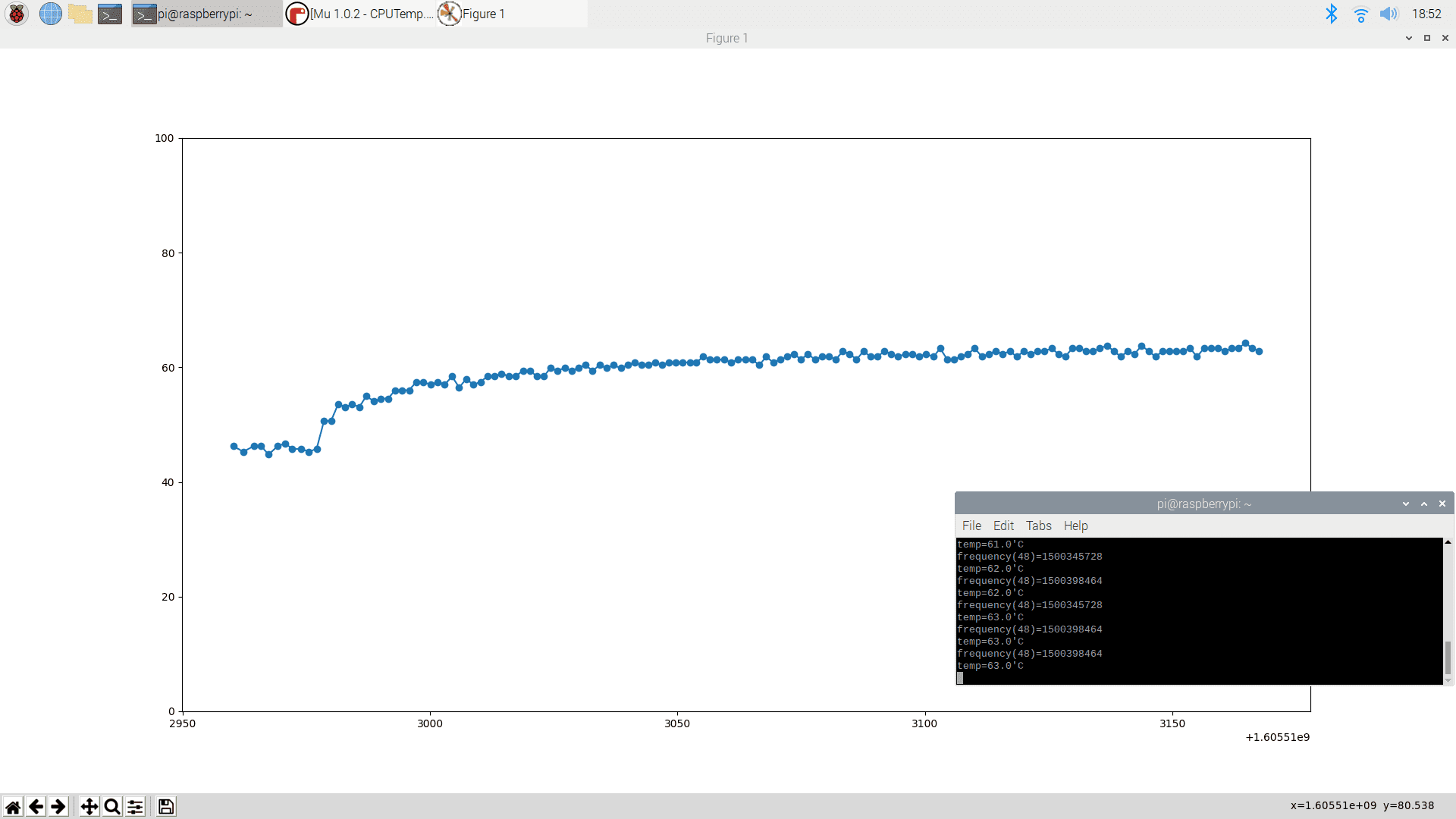1456x819 pixels.
Task: Click the Forward to next view arrow
Action: pos(58,806)
